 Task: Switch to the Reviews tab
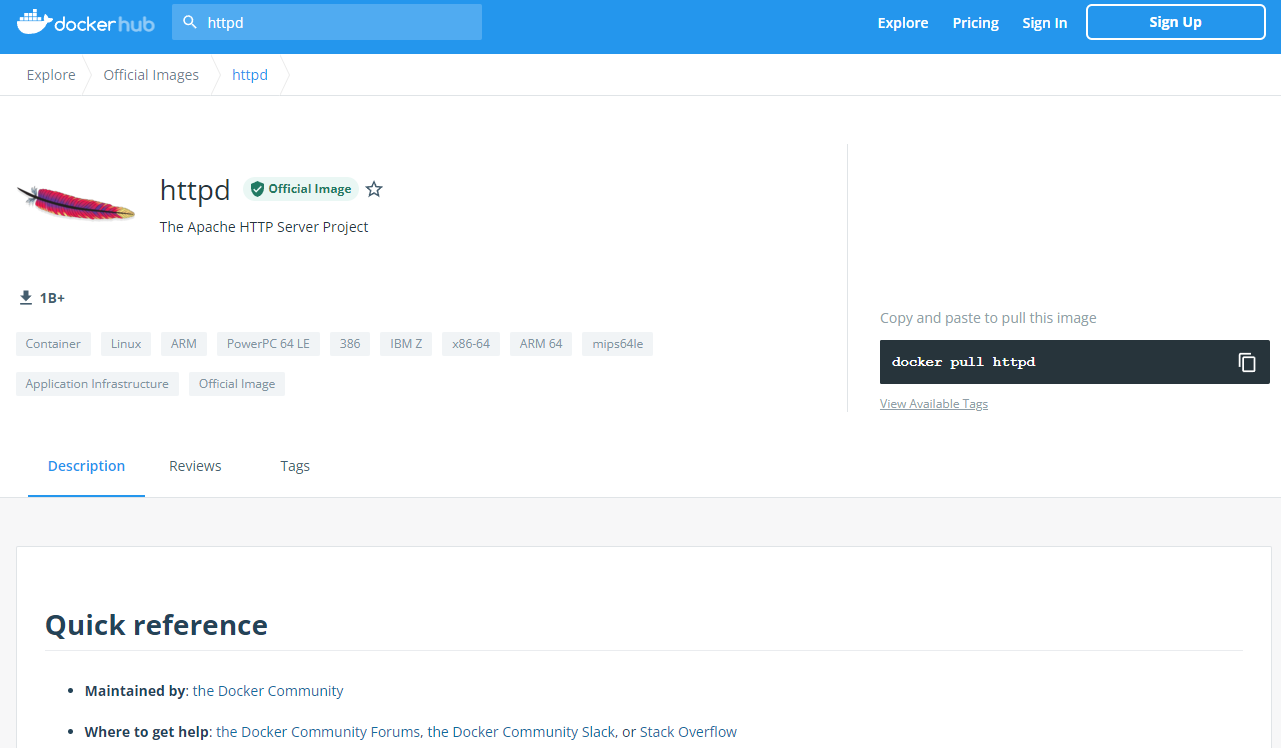(x=195, y=466)
